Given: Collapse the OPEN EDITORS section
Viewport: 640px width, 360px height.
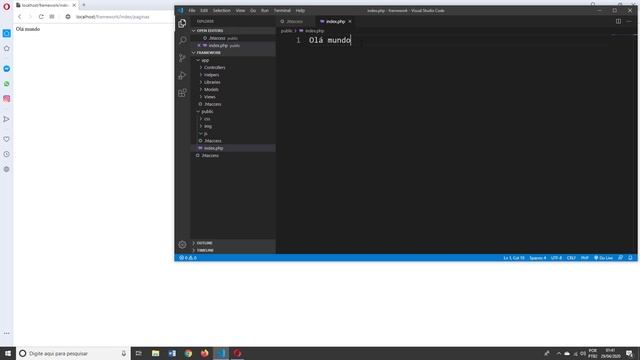Looking at the screenshot, I should point(233,31).
